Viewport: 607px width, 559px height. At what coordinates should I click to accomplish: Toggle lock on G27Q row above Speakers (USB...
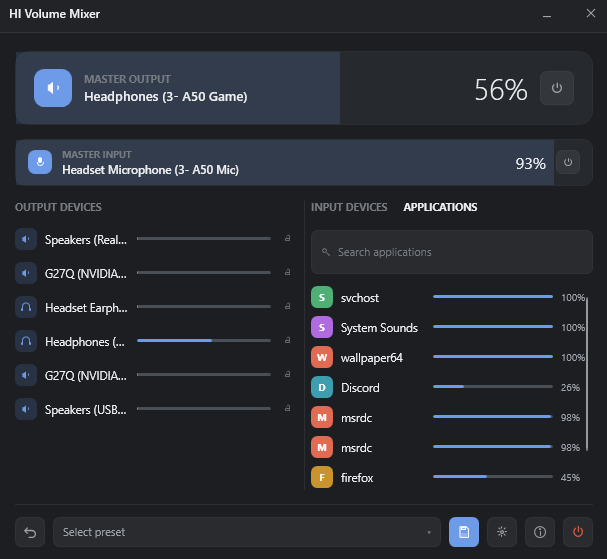point(288,374)
